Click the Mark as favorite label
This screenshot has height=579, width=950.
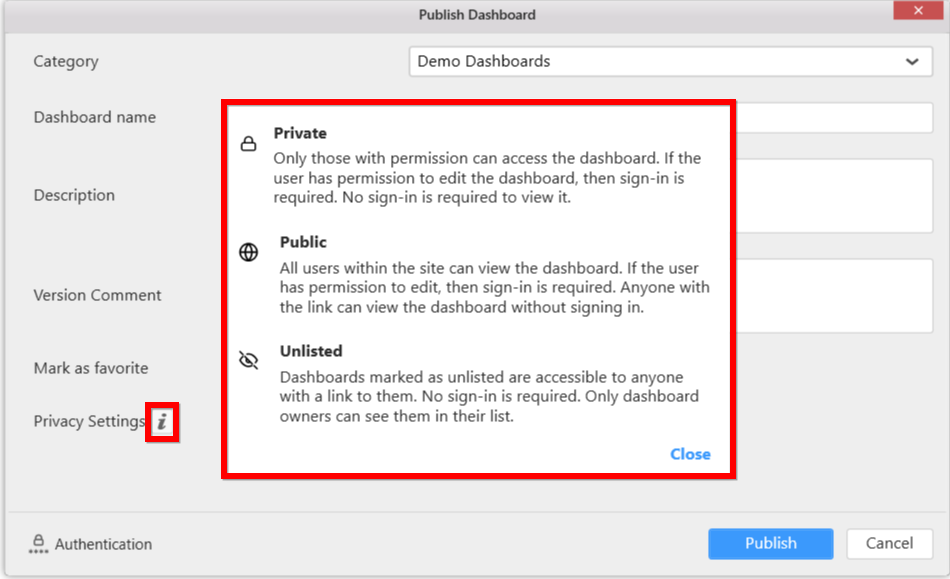click(91, 368)
